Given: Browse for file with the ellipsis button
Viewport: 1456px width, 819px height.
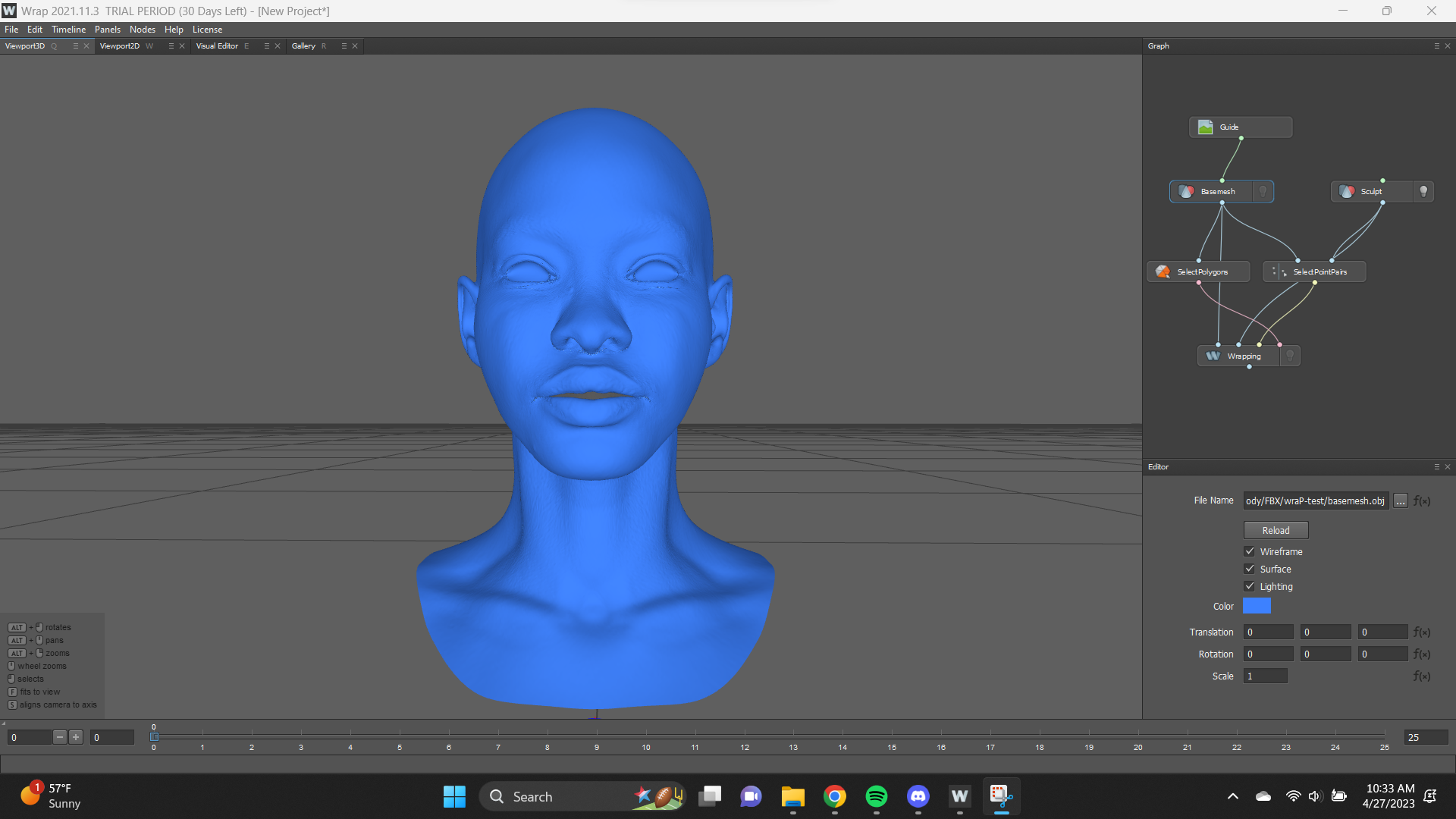Looking at the screenshot, I should 1401,500.
